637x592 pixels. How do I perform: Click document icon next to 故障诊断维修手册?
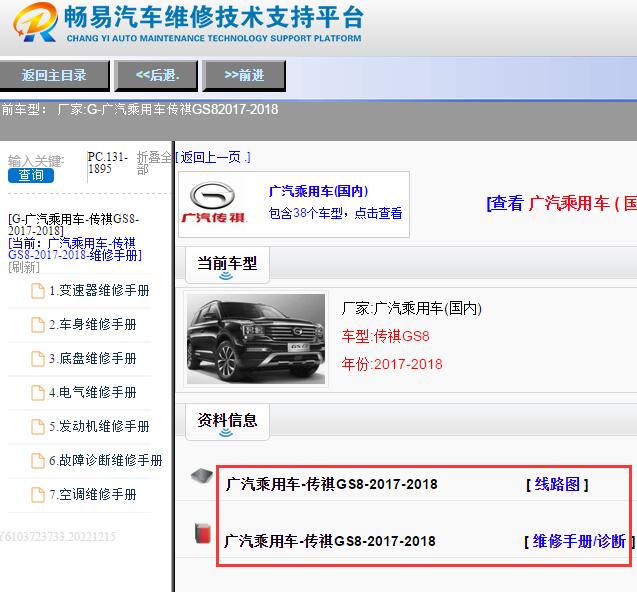38,461
